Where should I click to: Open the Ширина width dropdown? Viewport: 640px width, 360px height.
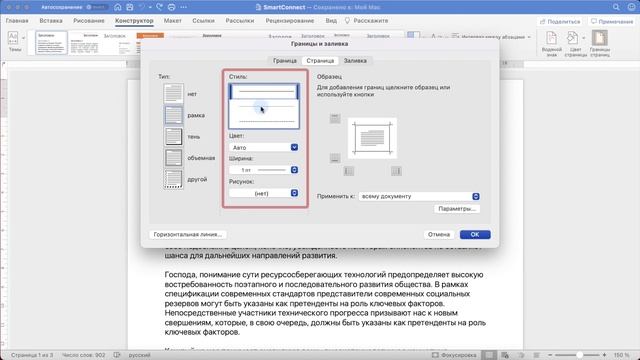[264, 170]
